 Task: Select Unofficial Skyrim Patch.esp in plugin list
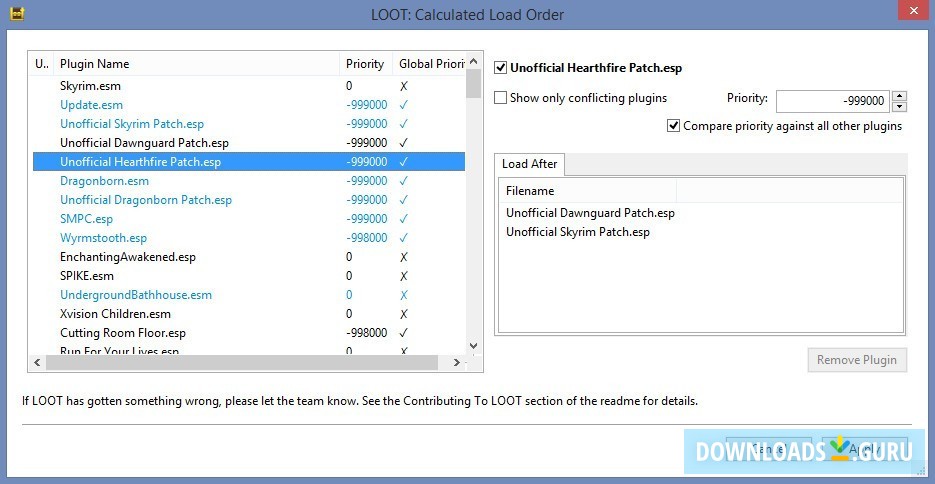coord(249,124)
